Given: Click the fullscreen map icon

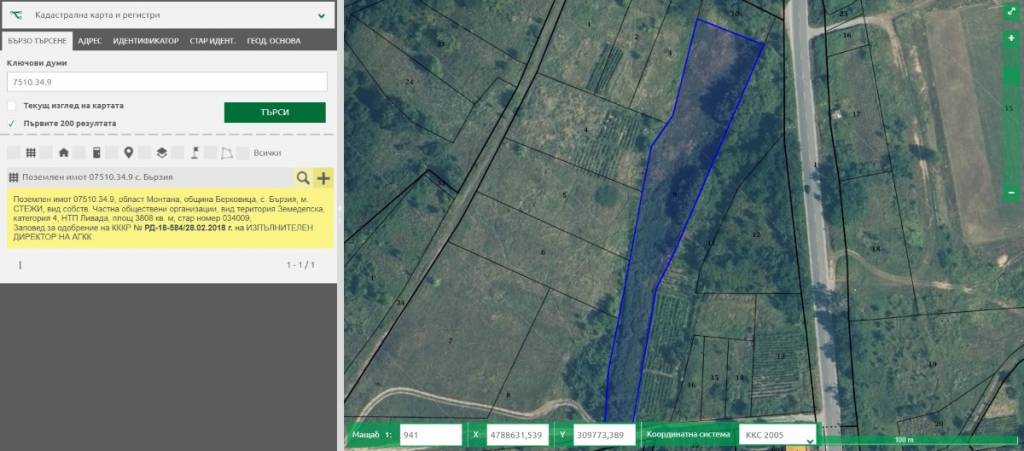Looking at the screenshot, I should pos(1012,13).
